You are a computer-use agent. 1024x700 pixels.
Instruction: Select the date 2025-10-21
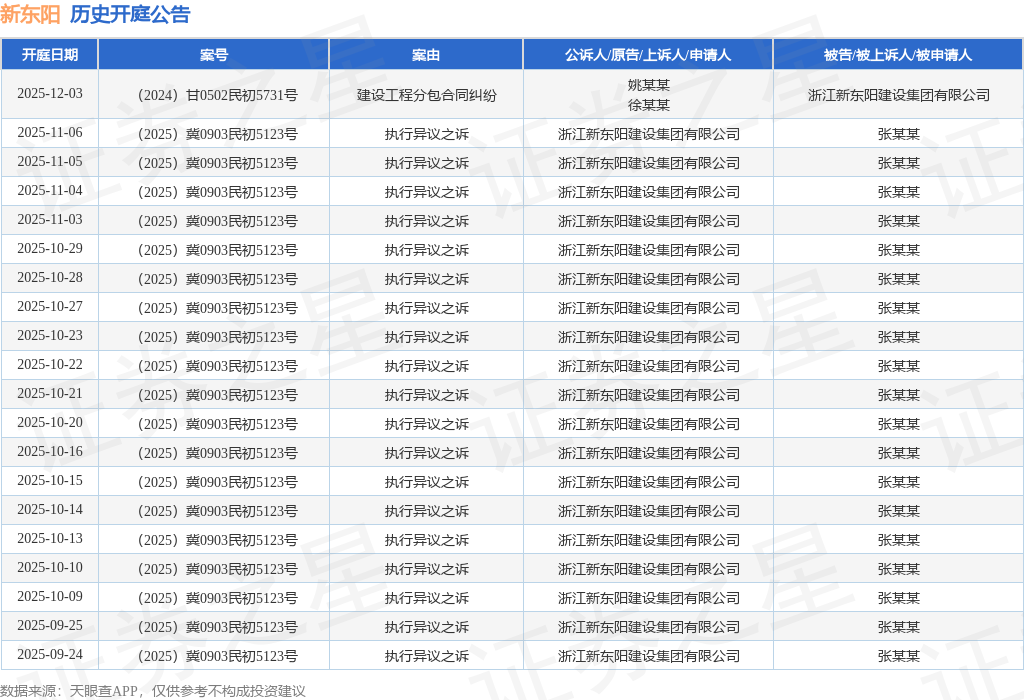pyautogui.click(x=50, y=393)
